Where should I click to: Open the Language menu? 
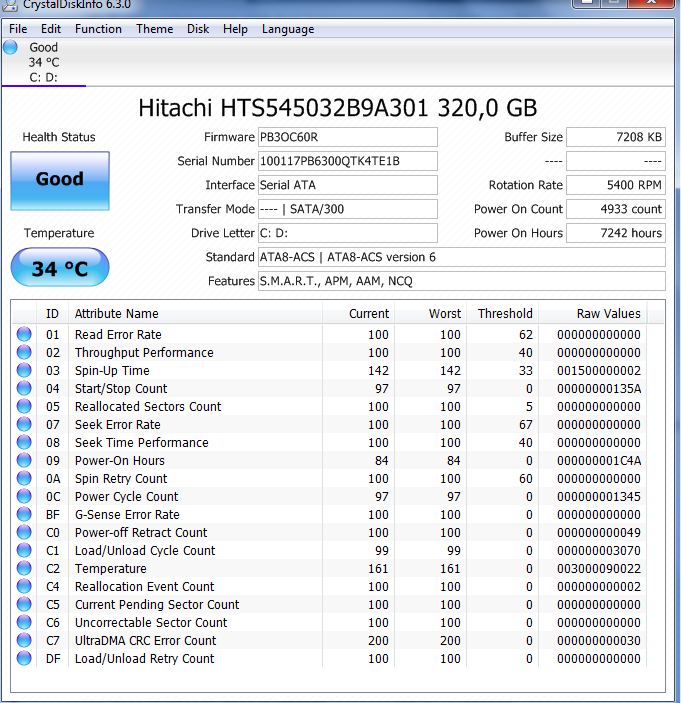point(288,29)
